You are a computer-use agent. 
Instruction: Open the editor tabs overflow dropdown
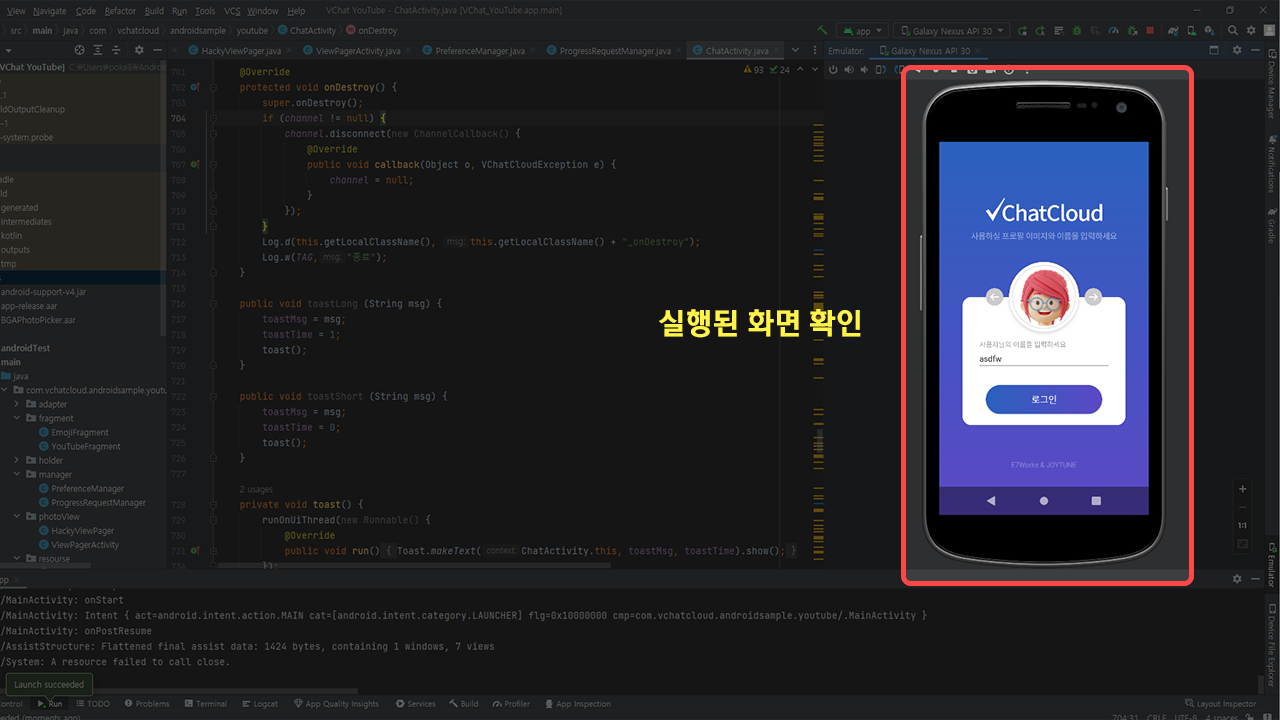[796, 50]
